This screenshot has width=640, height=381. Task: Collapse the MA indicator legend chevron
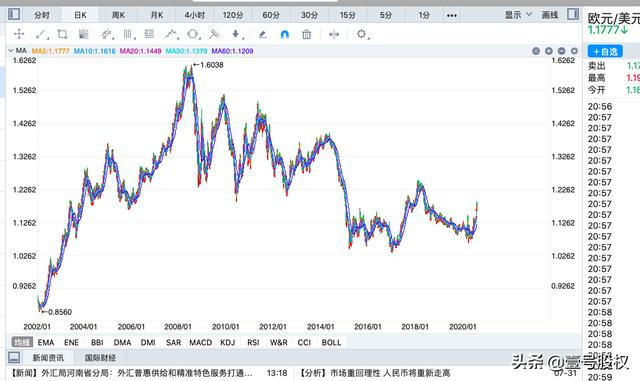11,51
